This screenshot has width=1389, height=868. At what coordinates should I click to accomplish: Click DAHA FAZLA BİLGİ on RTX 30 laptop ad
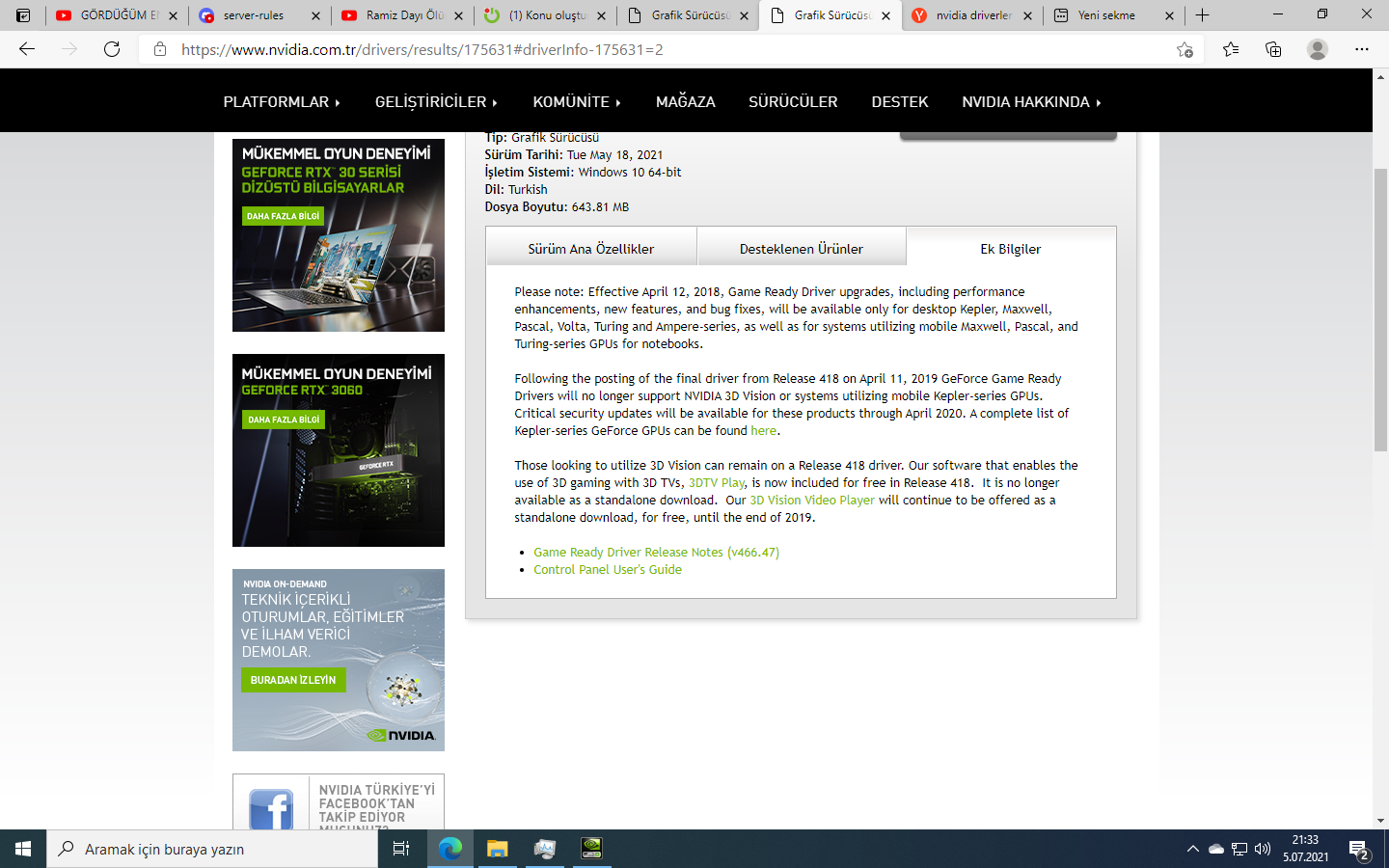point(283,216)
